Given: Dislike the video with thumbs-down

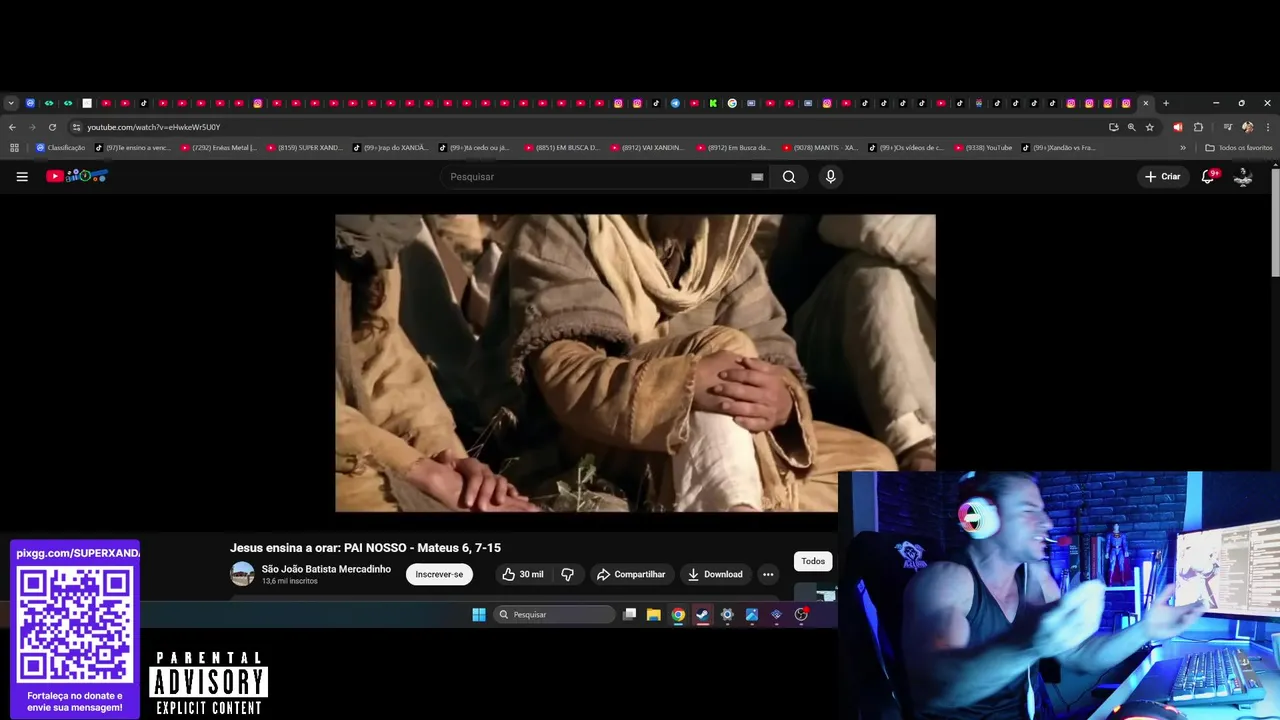Looking at the screenshot, I should [567, 574].
